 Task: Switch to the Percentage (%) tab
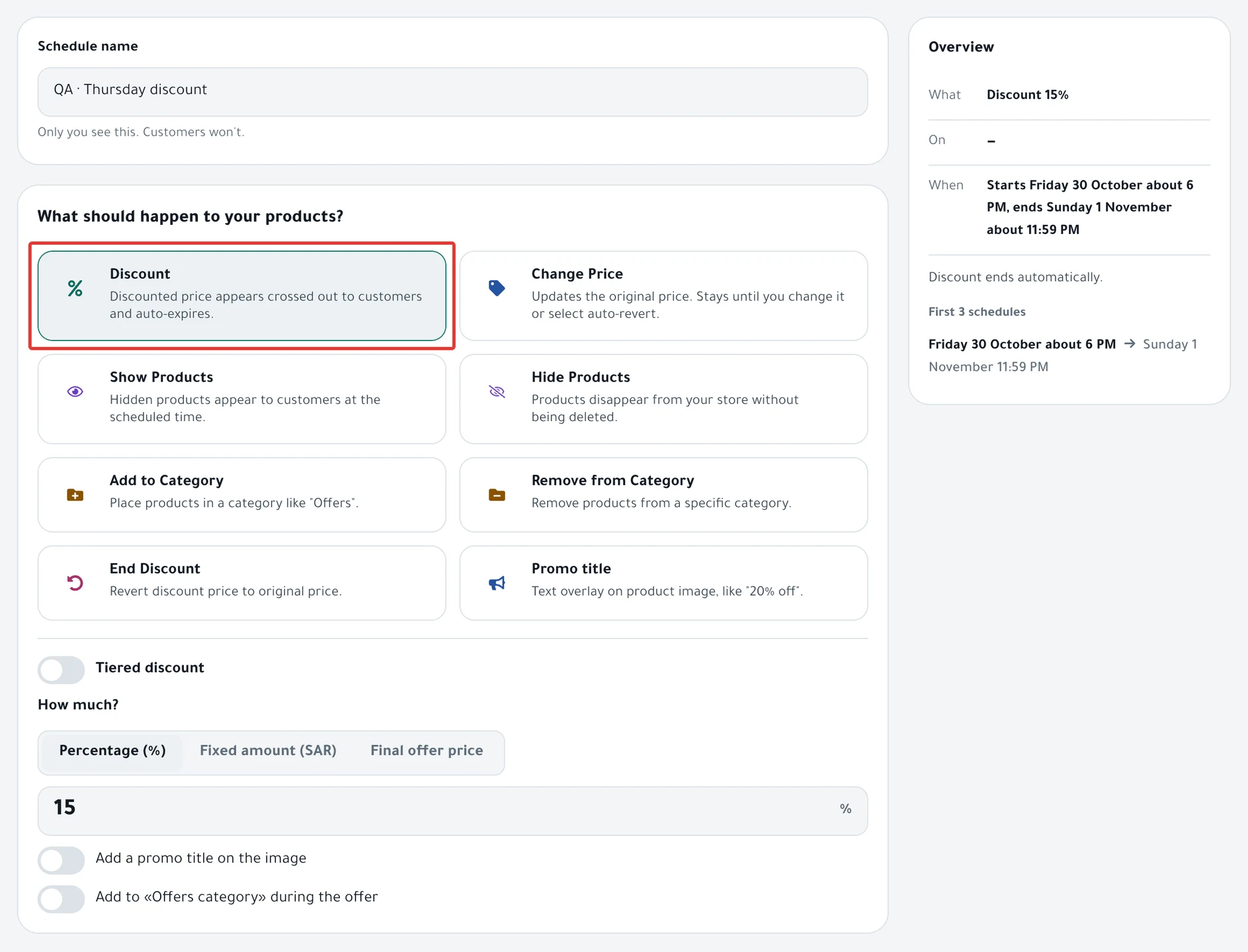coord(112,751)
